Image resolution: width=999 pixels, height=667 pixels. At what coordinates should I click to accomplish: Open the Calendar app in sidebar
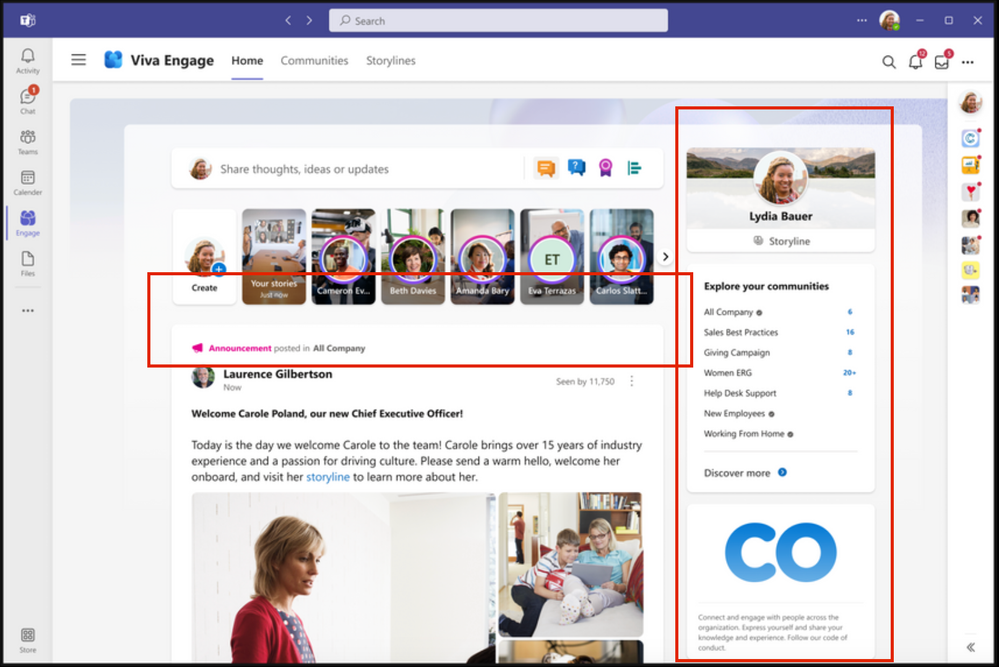(27, 183)
